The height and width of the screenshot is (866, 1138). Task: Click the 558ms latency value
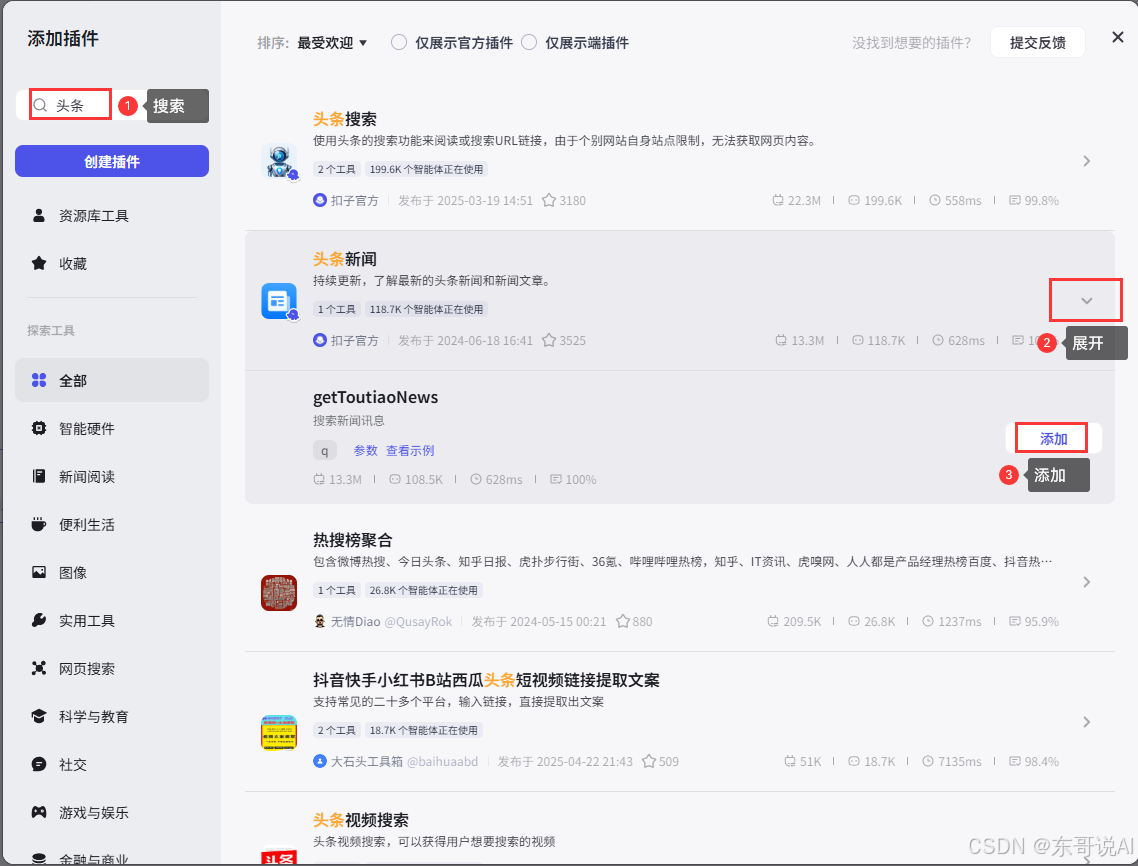(x=963, y=200)
